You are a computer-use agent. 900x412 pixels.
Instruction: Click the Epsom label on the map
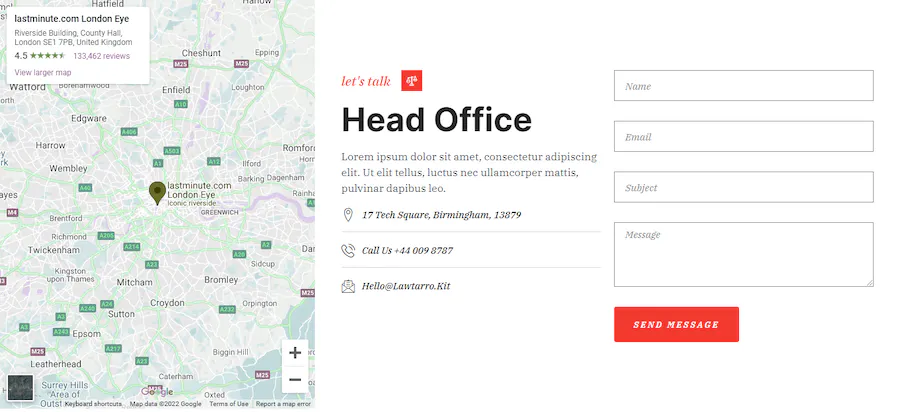pyautogui.click(x=87, y=334)
